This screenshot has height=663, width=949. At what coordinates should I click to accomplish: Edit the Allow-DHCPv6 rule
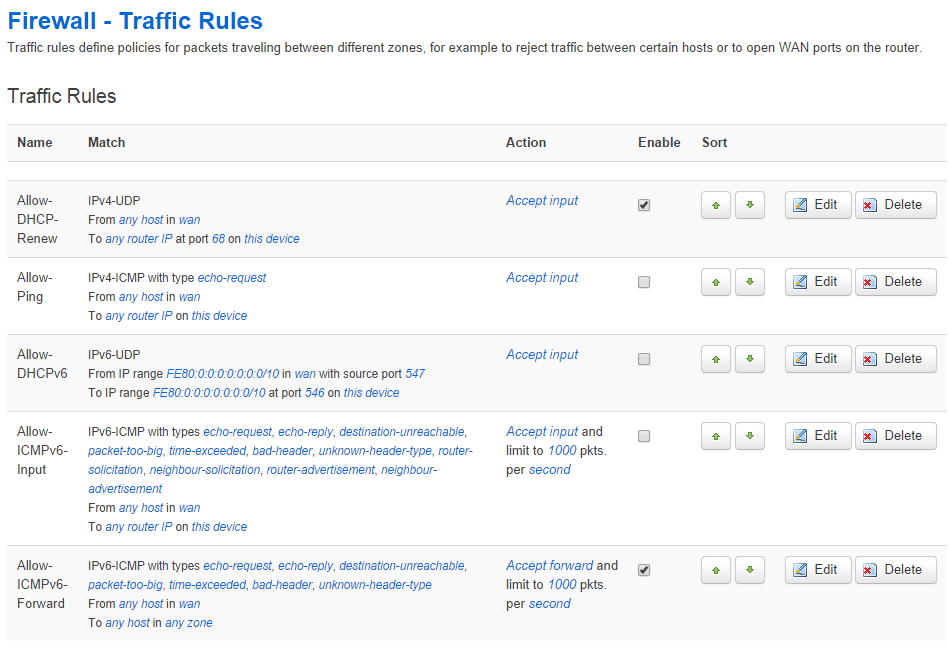817,359
